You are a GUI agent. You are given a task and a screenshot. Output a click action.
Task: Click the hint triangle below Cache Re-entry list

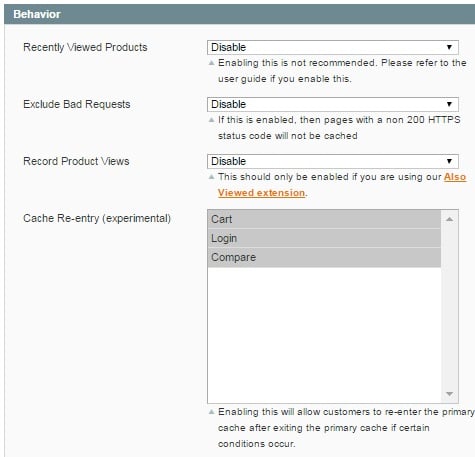(211, 412)
